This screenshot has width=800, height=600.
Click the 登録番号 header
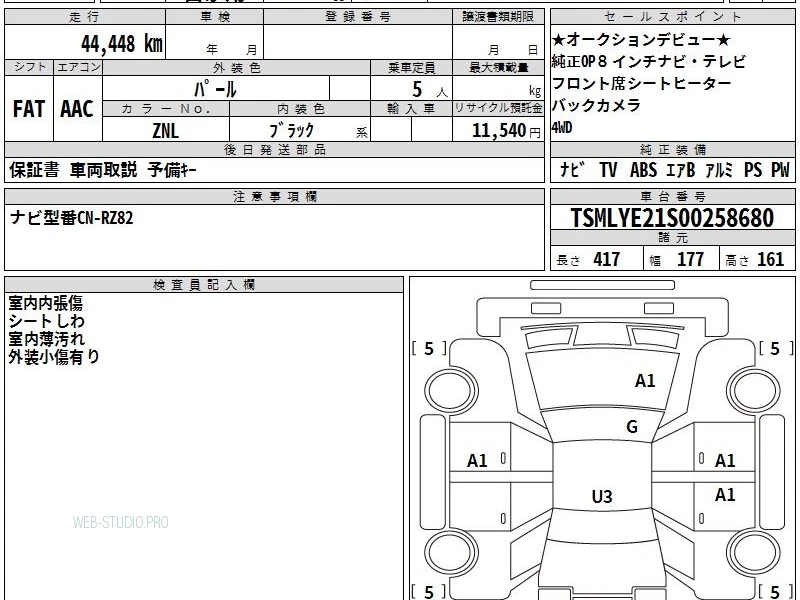(358, 17)
